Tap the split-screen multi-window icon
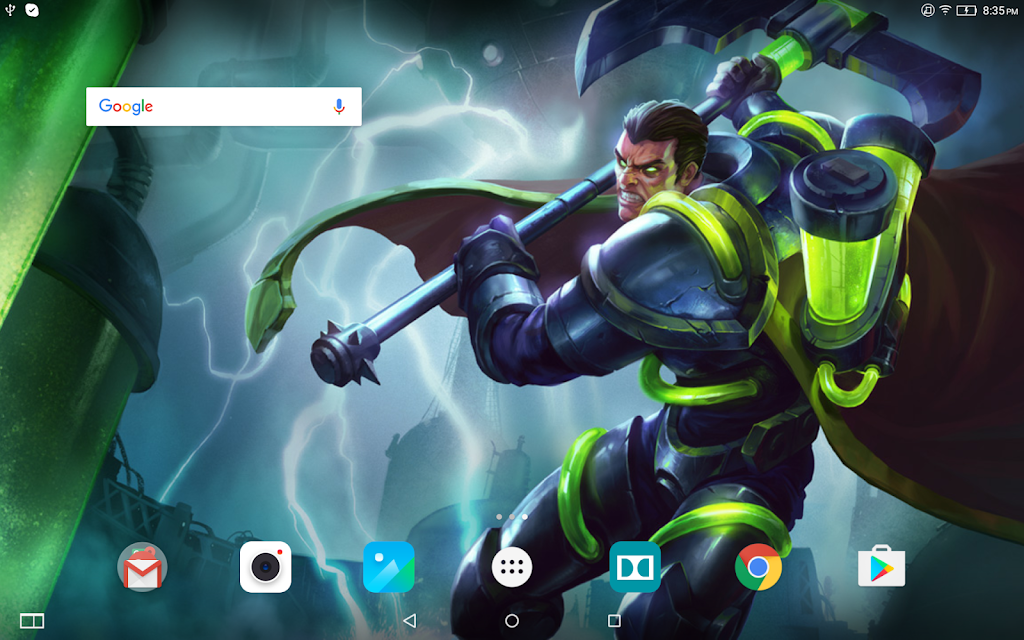The height and width of the screenshot is (640, 1024). 32,620
